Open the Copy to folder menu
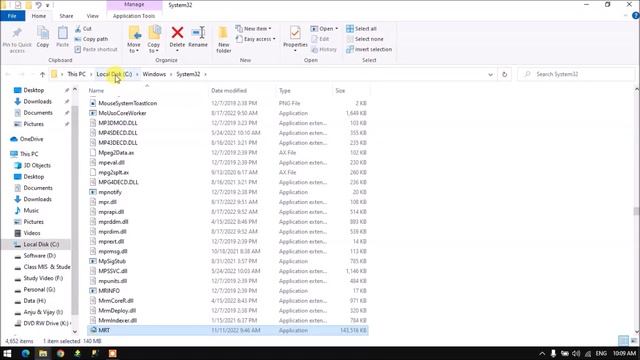The height and width of the screenshot is (360, 640). (x=153, y=40)
